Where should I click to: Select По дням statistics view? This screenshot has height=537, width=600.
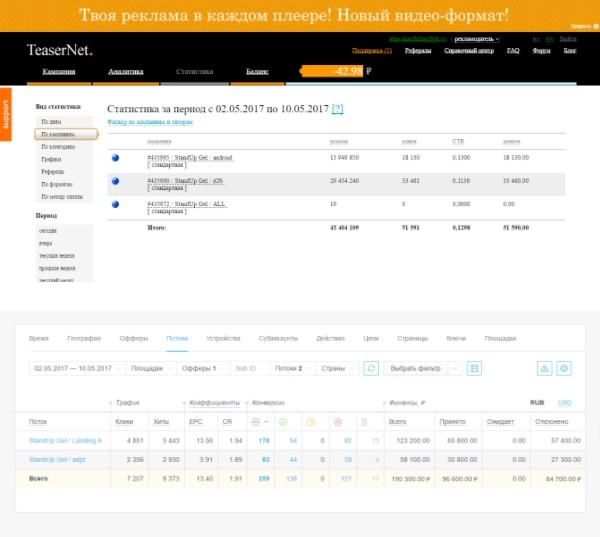point(51,121)
